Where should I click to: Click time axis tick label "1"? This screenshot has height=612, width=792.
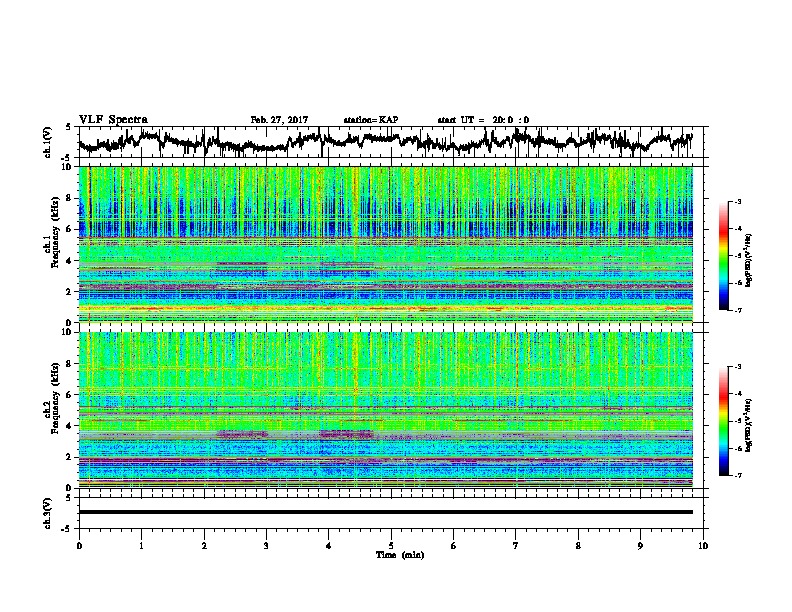[x=141, y=546]
